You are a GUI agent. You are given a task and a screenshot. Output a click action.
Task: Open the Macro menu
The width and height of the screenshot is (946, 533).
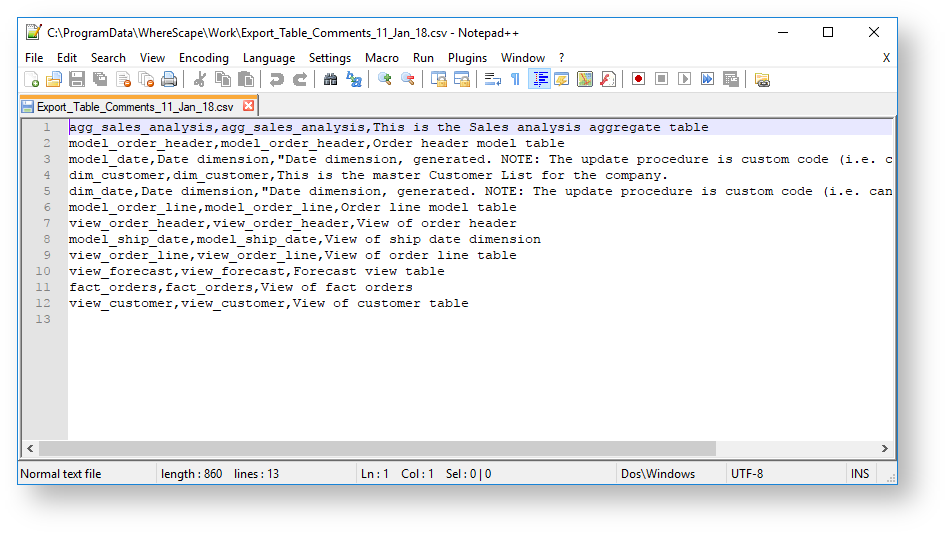382,58
